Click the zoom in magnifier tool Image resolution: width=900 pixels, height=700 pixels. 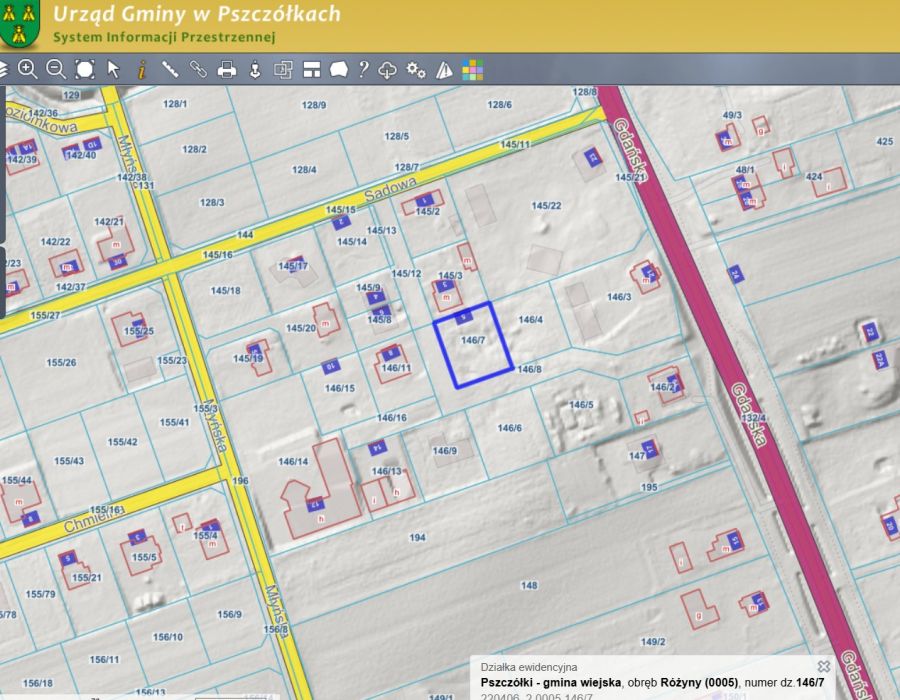[x=27, y=69]
